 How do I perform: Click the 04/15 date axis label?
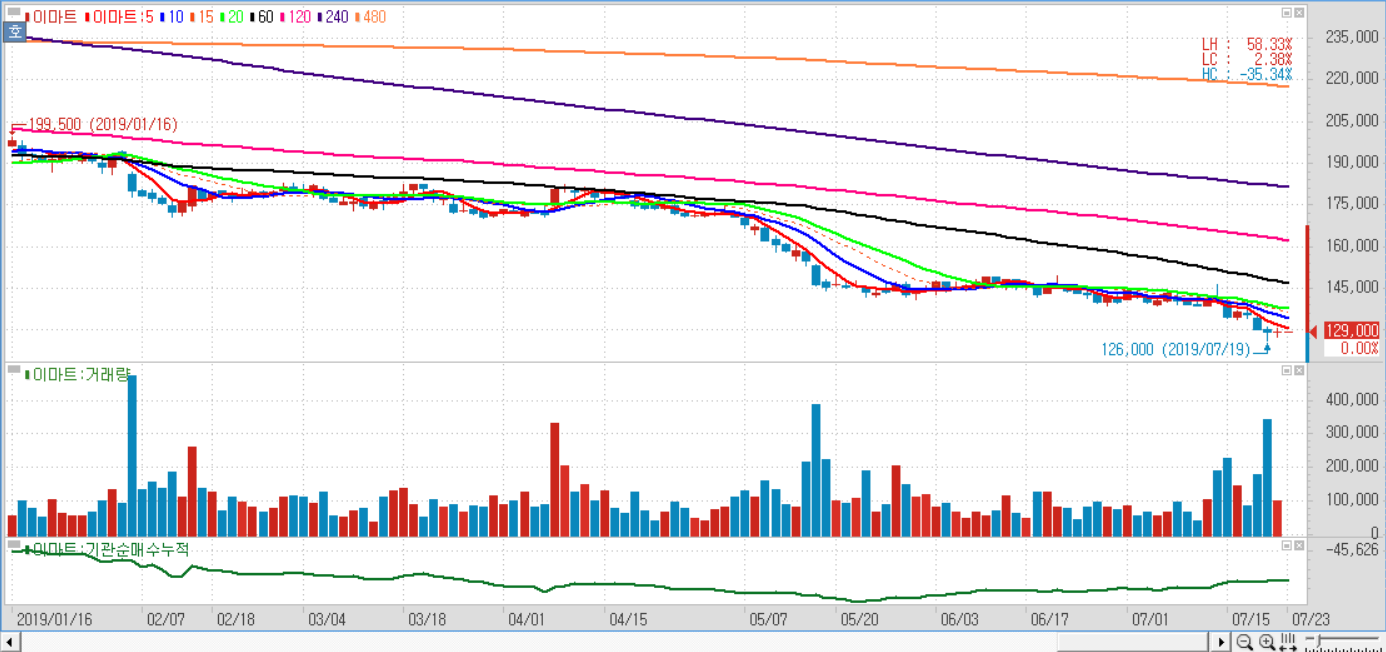click(x=627, y=619)
